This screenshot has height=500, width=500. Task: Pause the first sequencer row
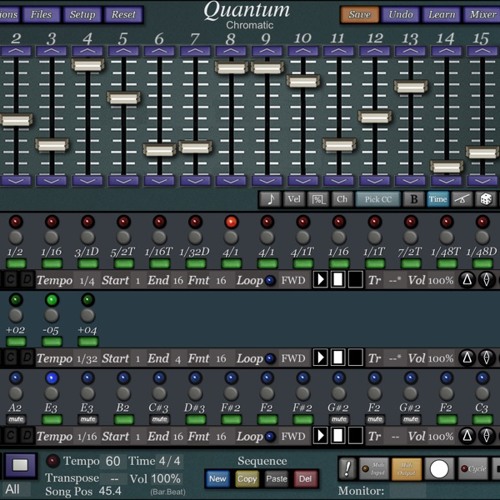338,280
